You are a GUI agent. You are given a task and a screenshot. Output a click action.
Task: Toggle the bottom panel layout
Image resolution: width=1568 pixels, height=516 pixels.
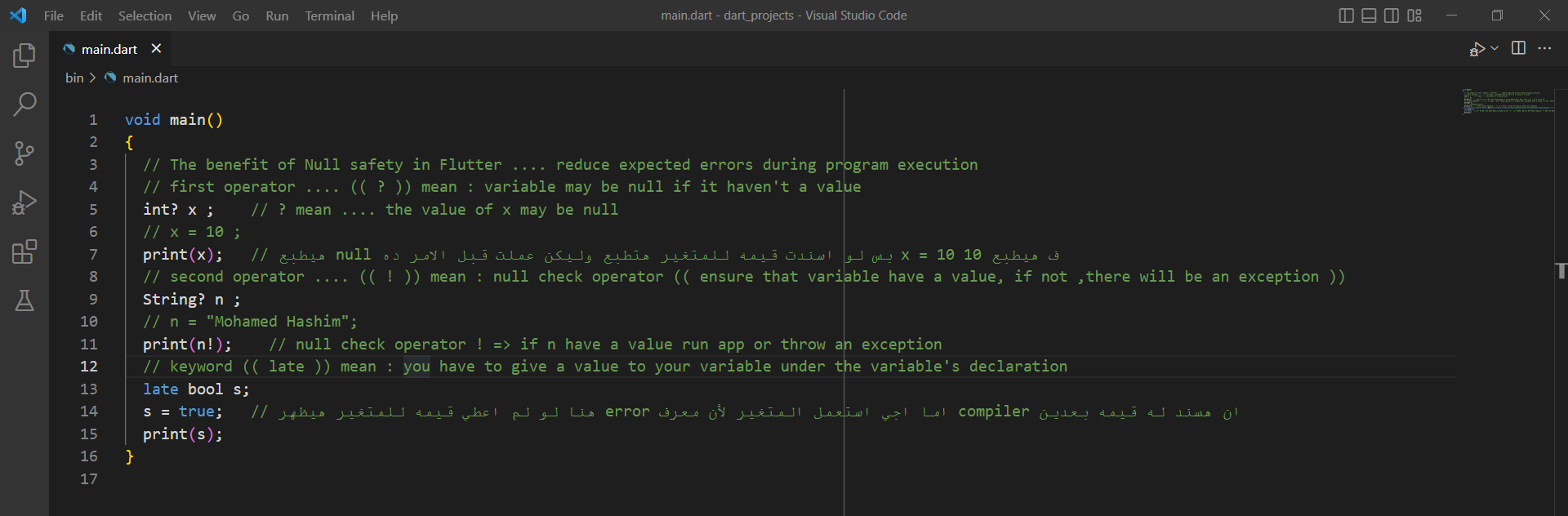1369,16
